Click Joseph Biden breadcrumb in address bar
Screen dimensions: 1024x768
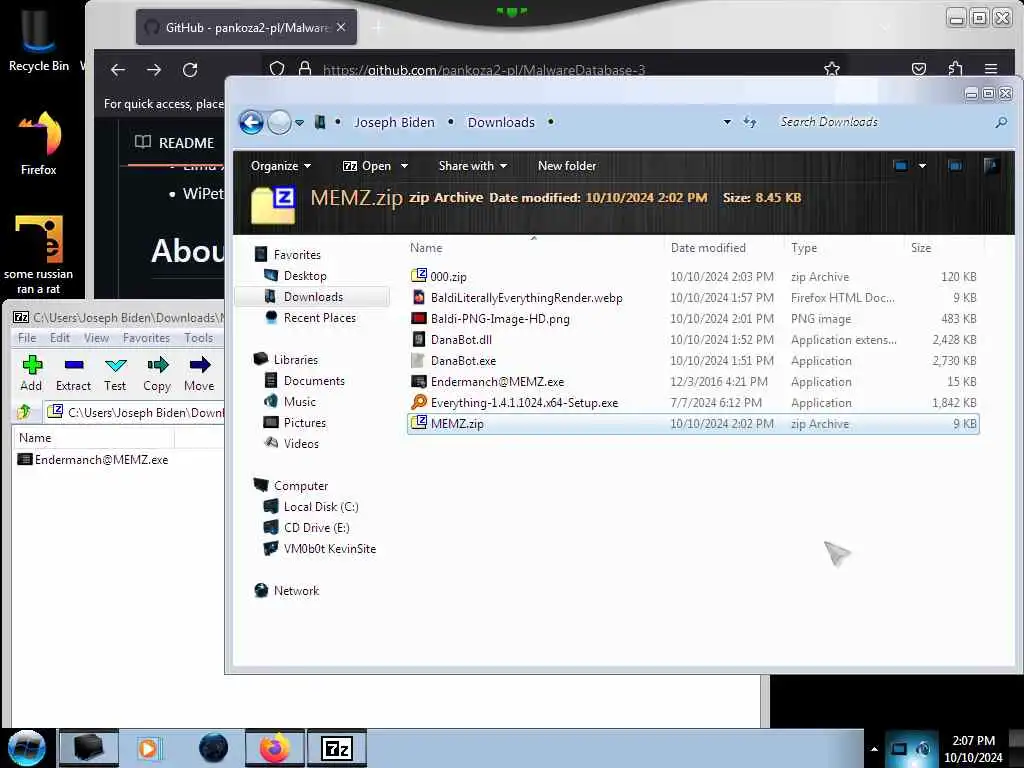394,122
